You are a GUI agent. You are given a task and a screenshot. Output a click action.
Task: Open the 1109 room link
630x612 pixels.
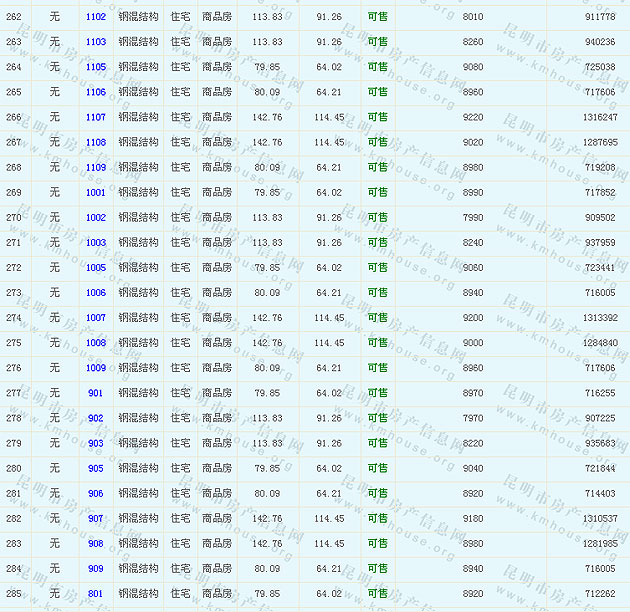96,167
